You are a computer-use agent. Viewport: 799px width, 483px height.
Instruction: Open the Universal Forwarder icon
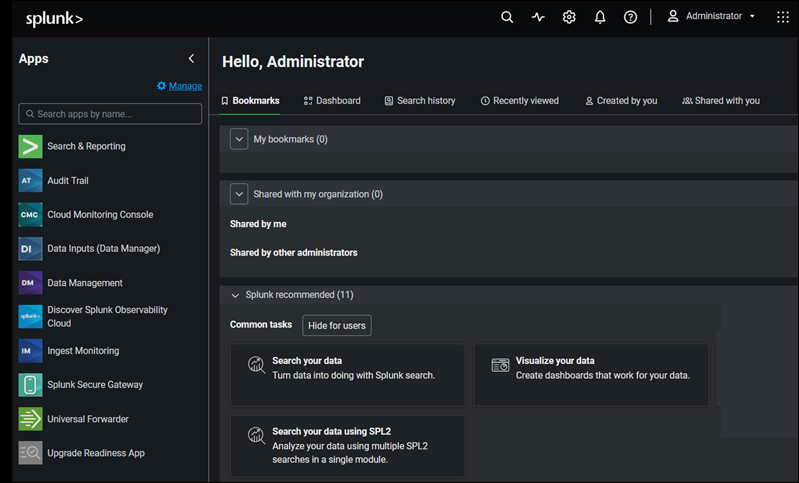[31, 419]
